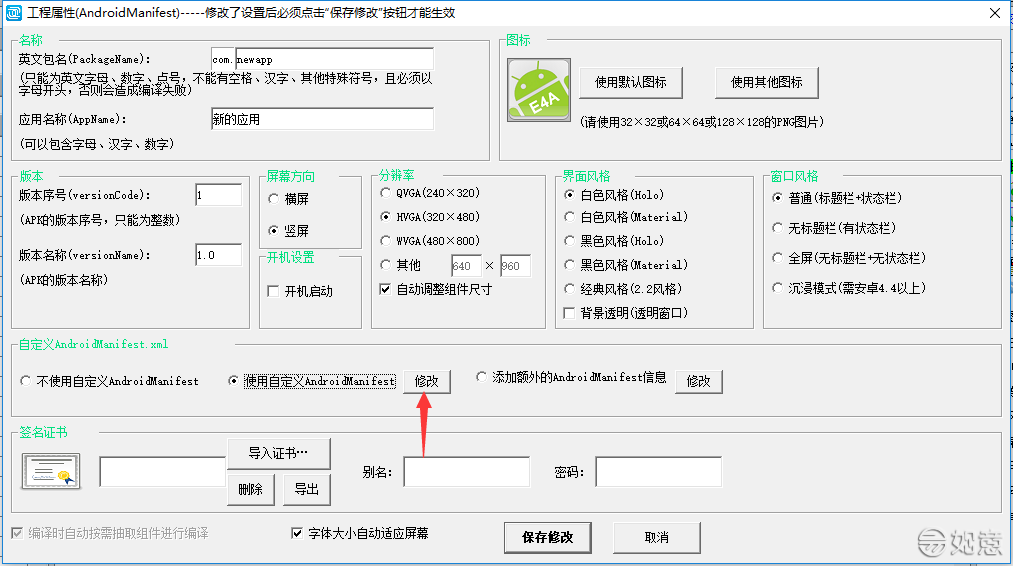Screen dimensions: 1013x566
Task: Enable the 开机启动 checkbox
Action: tap(274, 292)
